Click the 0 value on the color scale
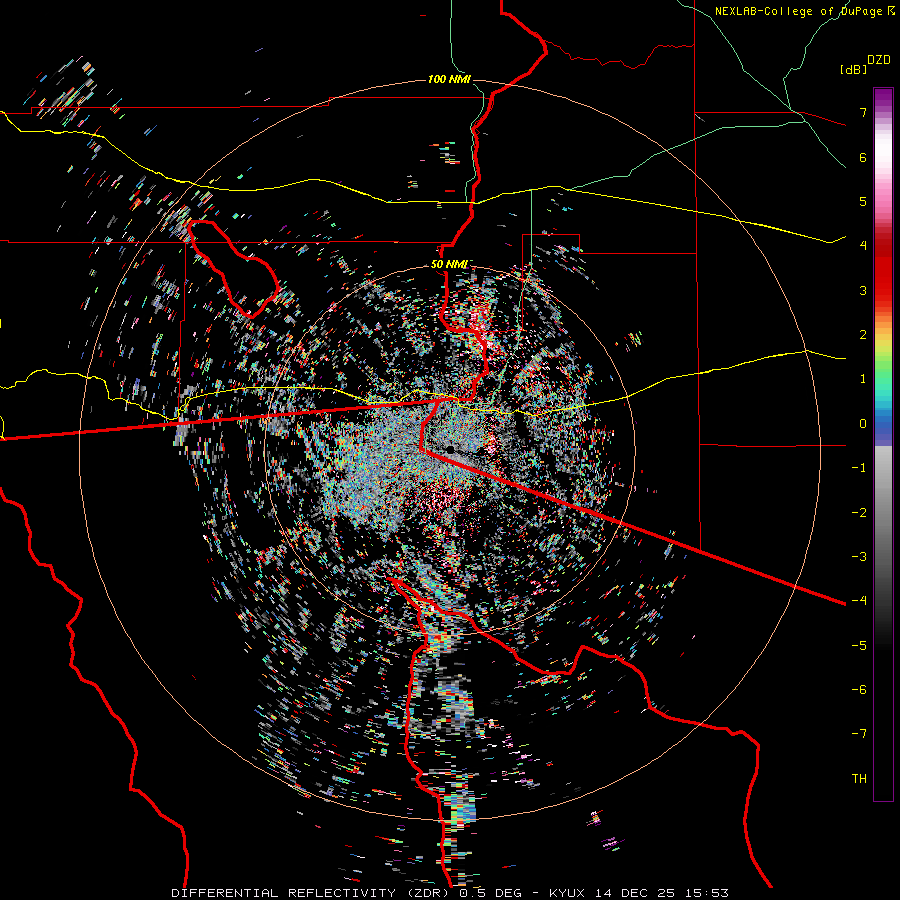The width and height of the screenshot is (900, 900). click(863, 424)
